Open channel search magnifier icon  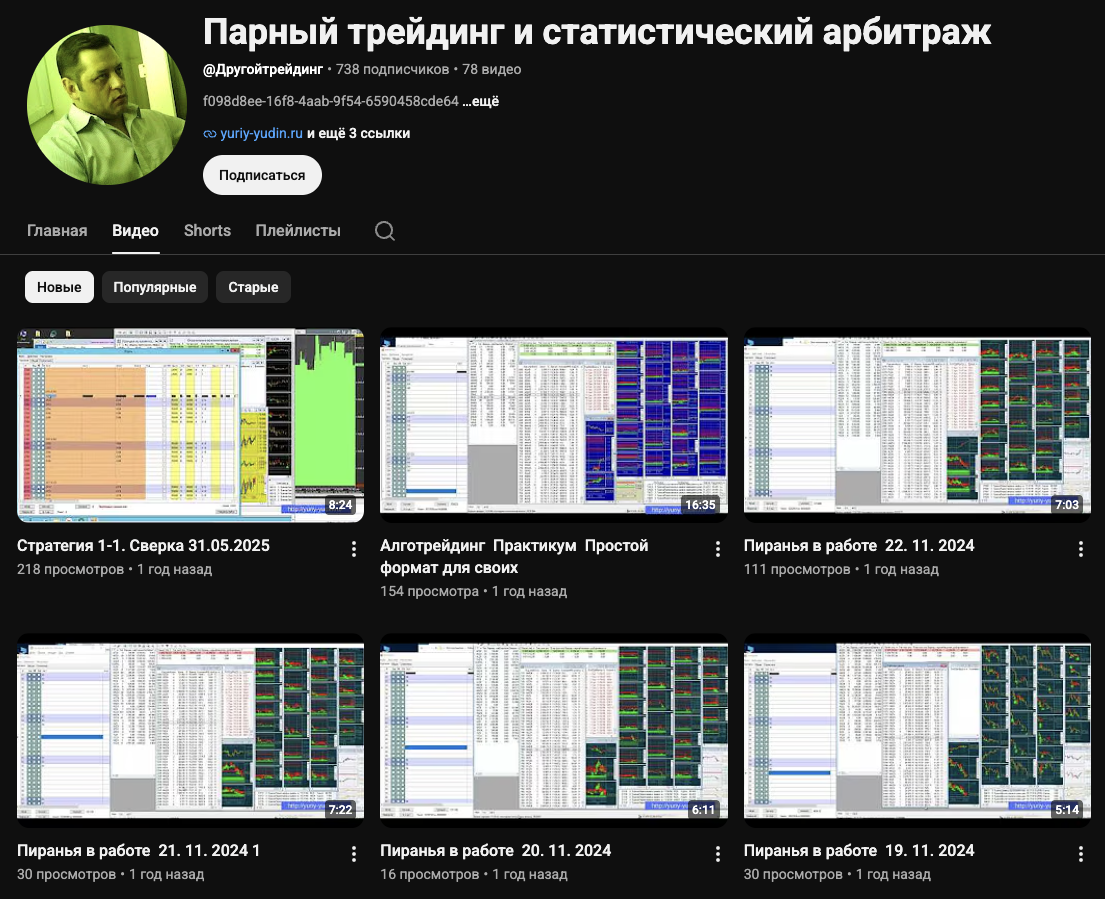coord(385,231)
